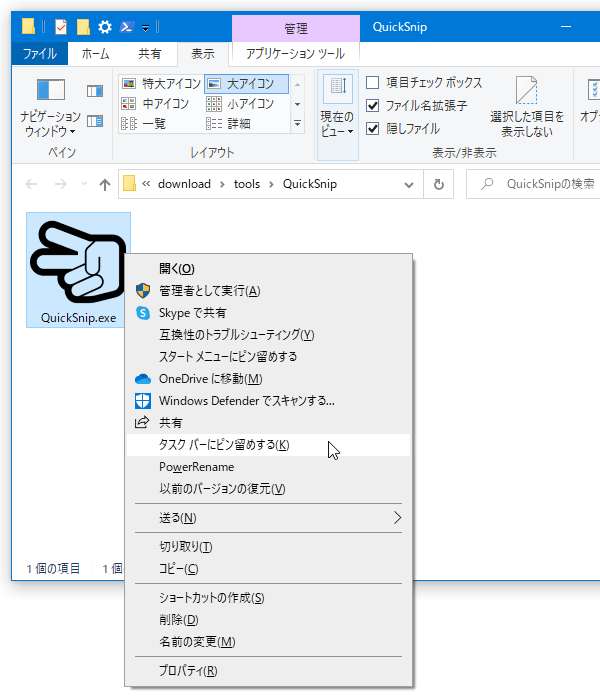
Task: Choose 開く(O) from context menu
Action: click(x=268, y=269)
